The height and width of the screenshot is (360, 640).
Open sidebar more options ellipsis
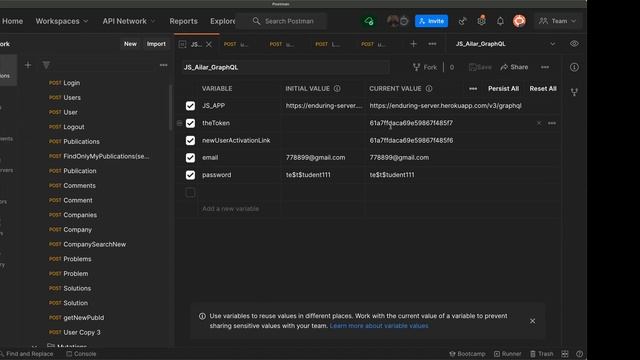pos(163,65)
